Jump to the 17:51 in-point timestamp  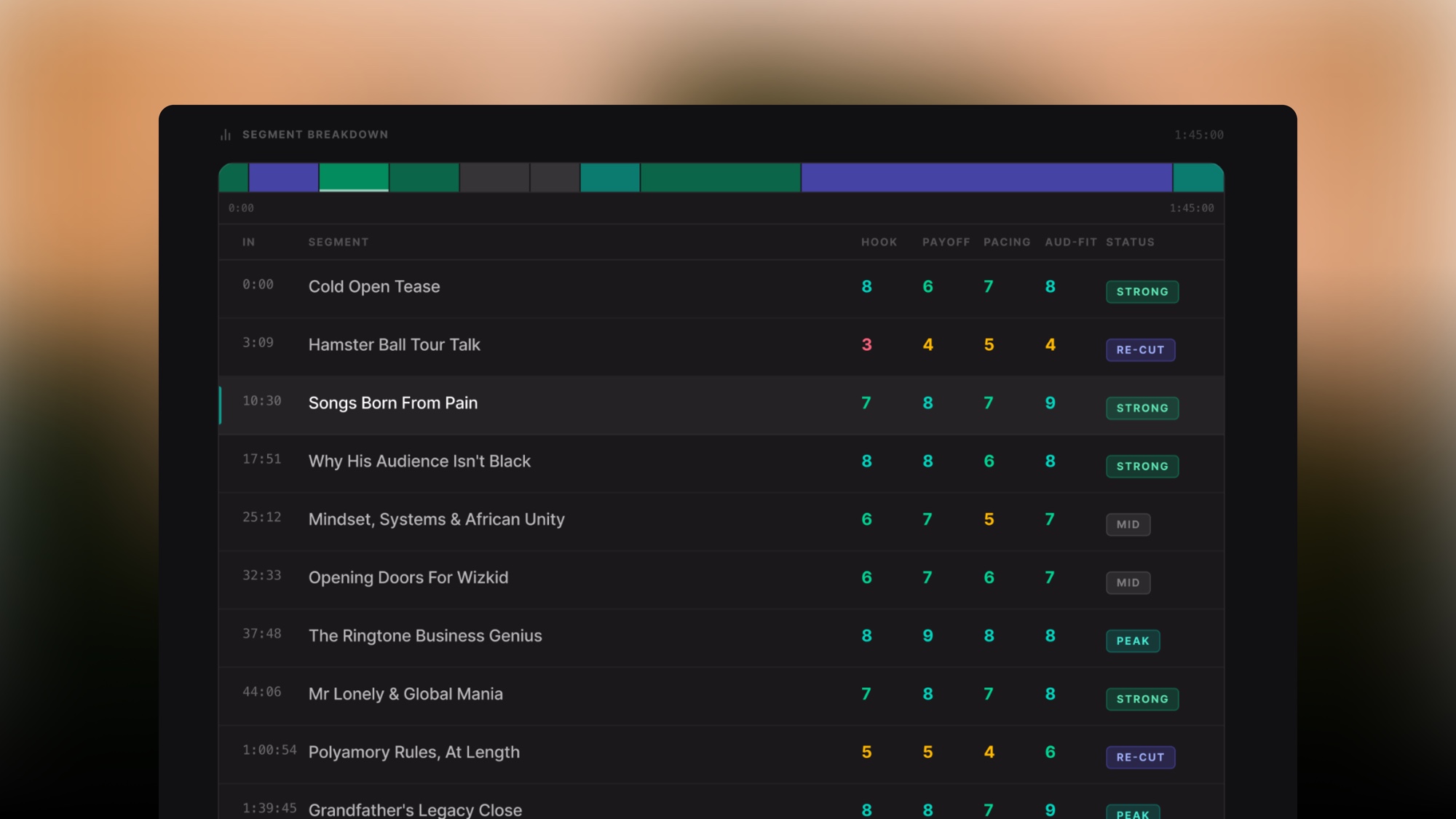pyautogui.click(x=261, y=459)
